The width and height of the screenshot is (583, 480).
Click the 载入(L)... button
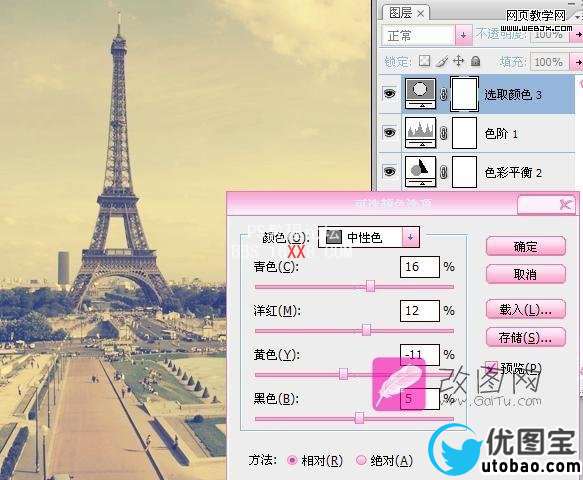[525, 309]
